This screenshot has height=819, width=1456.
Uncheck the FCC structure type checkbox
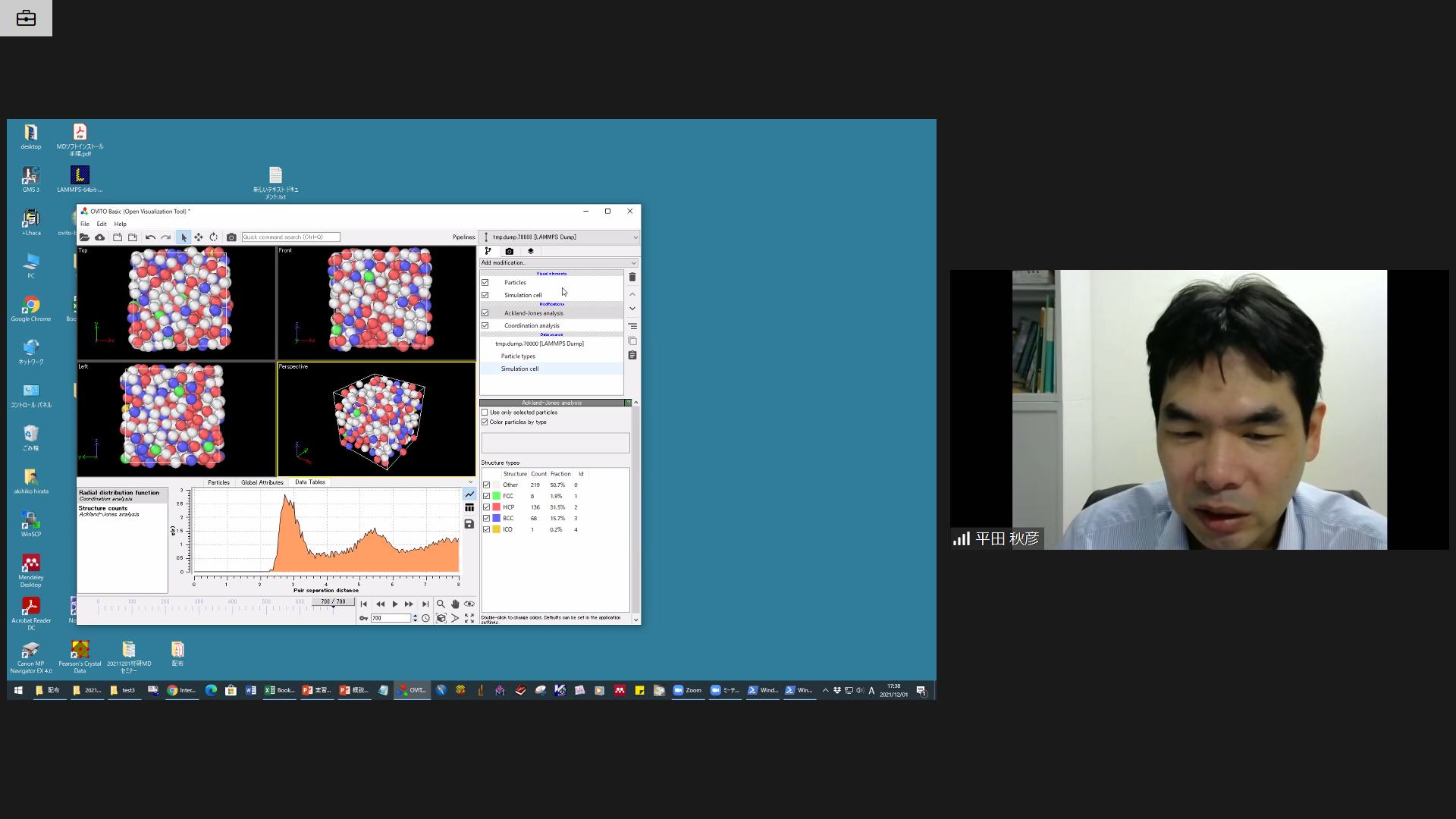tap(487, 496)
